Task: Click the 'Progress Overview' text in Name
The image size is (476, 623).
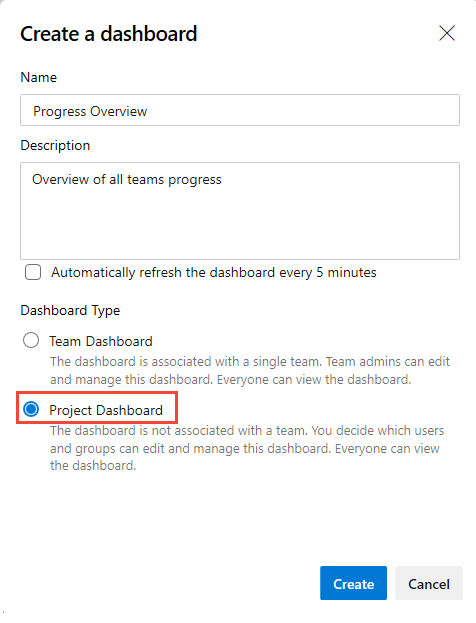Action: point(90,111)
